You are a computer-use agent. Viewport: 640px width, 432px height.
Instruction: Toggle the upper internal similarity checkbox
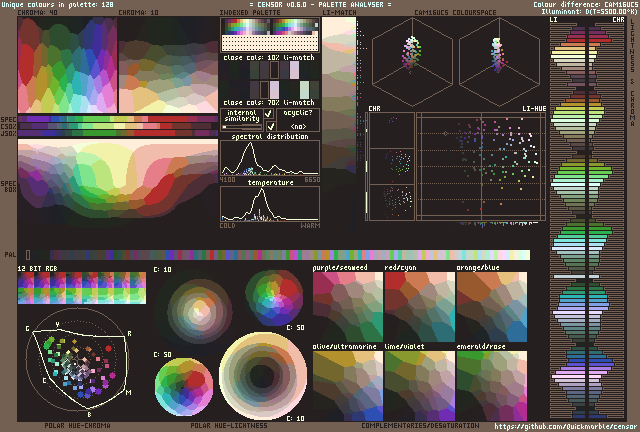[x=268, y=115]
